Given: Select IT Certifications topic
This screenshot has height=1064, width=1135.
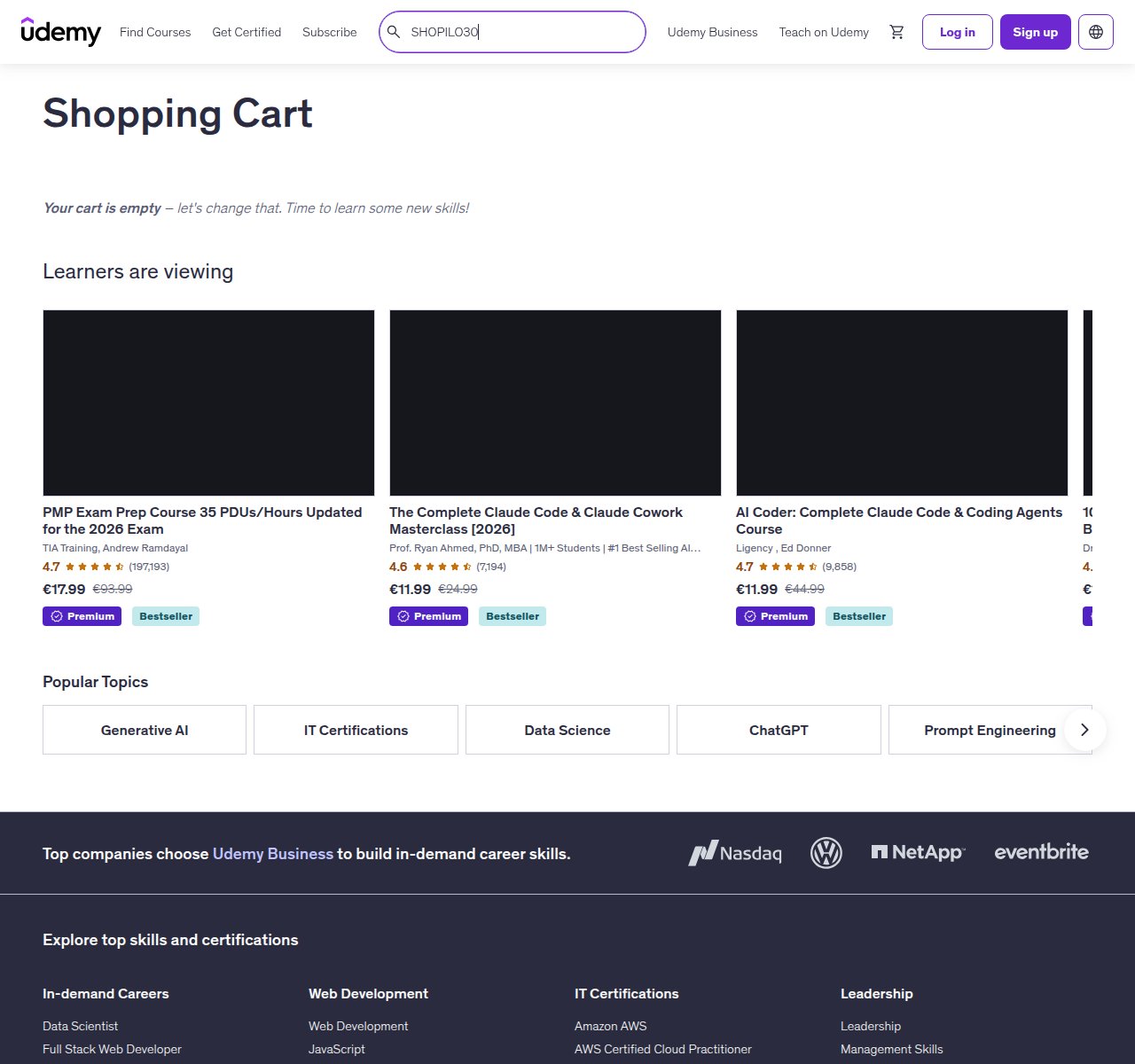Looking at the screenshot, I should click(356, 730).
